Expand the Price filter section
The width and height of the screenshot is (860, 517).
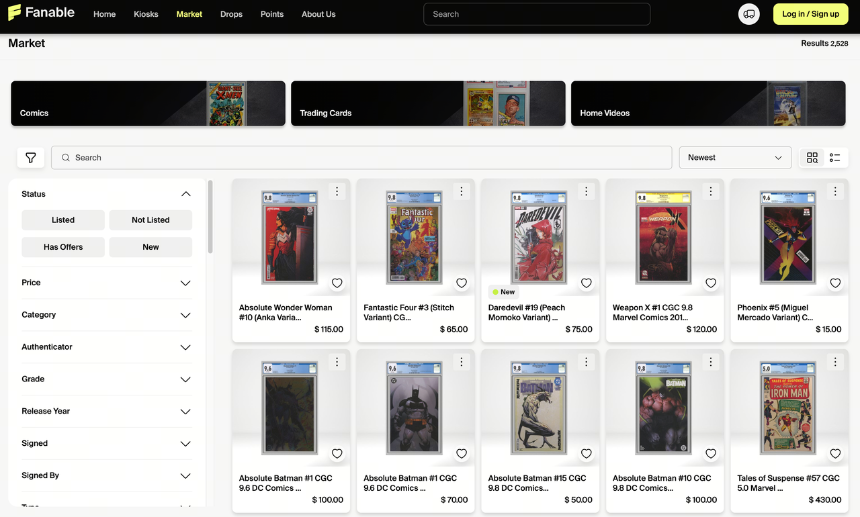click(x=106, y=283)
